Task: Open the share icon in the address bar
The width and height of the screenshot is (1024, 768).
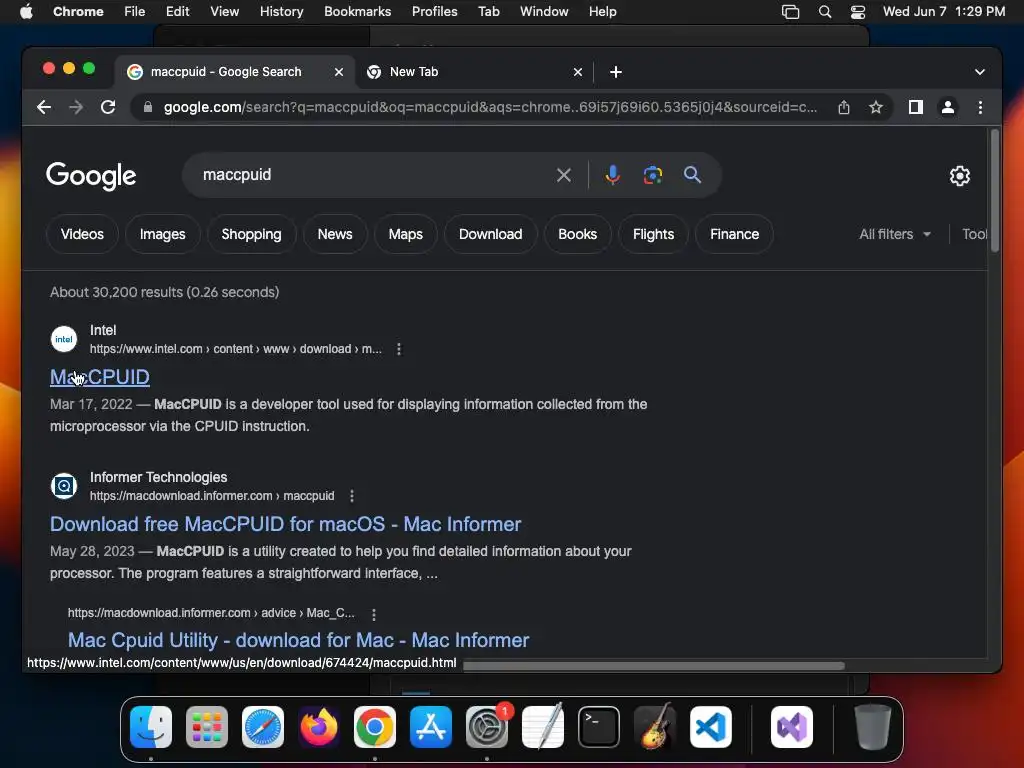Action: point(844,107)
